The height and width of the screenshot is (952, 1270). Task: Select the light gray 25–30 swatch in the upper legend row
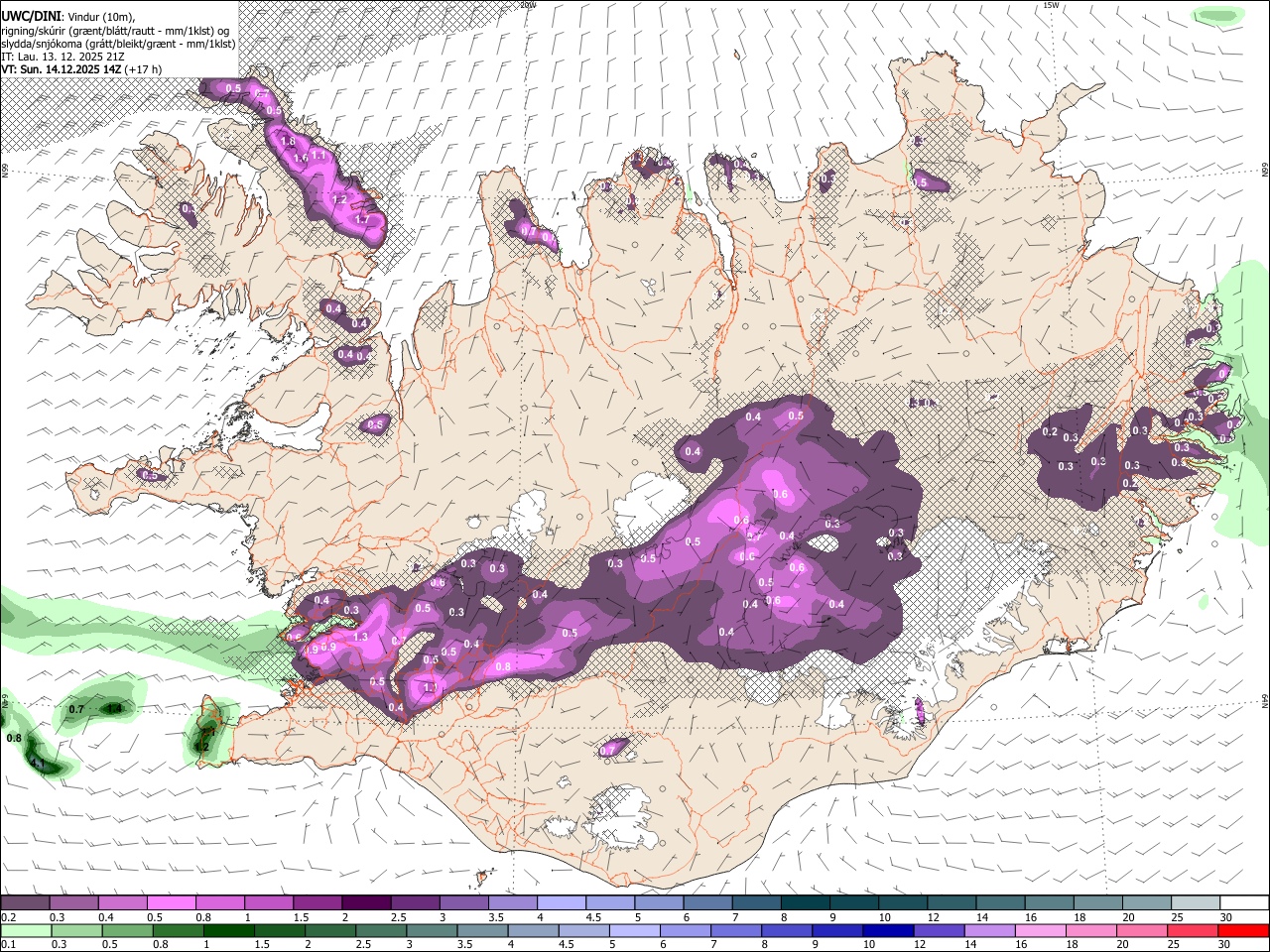point(1196,903)
